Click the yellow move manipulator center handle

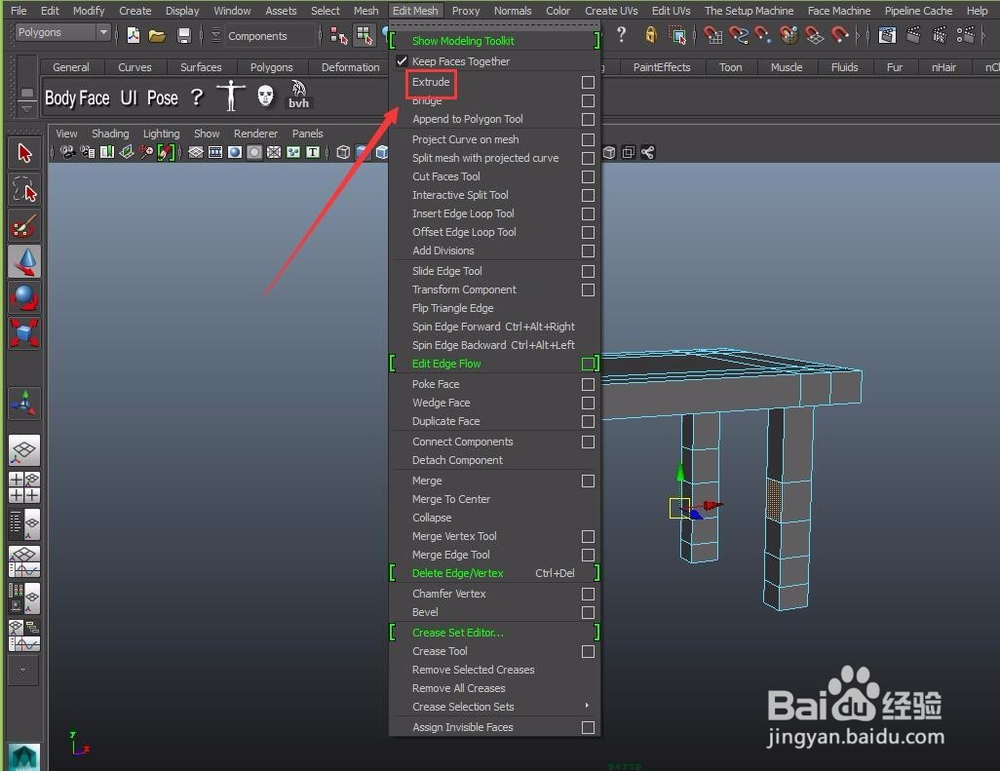click(x=679, y=508)
